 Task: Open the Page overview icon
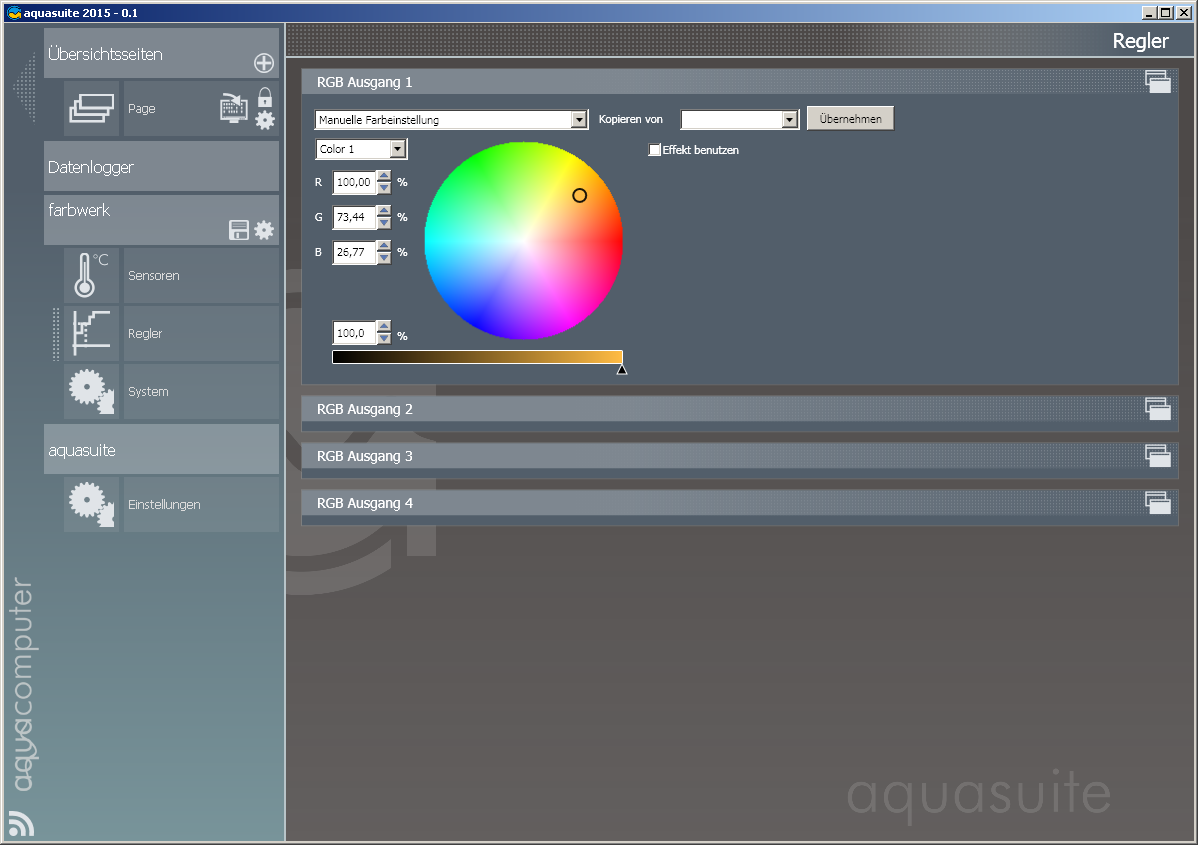[91, 108]
